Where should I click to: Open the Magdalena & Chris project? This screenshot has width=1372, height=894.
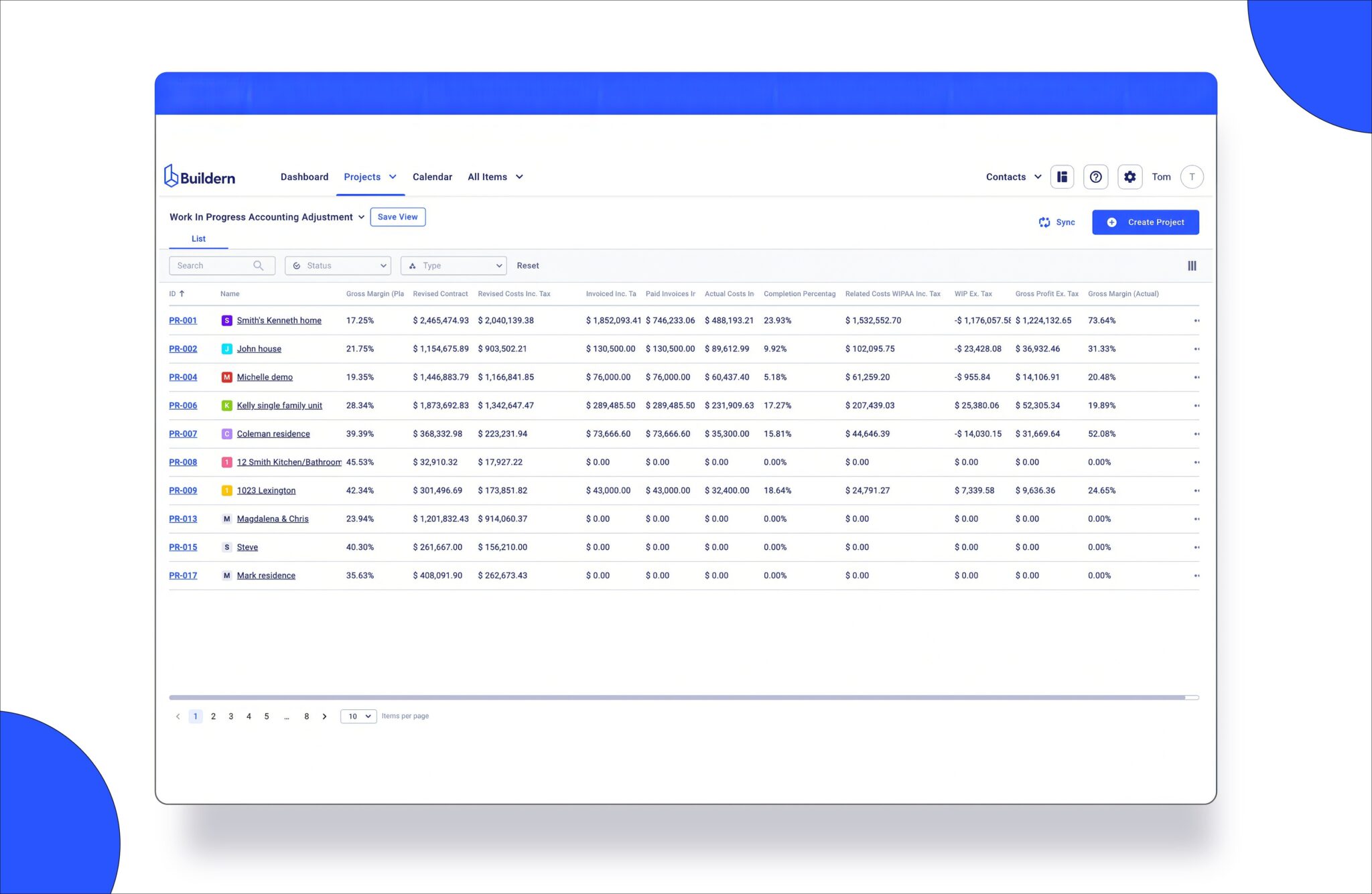[x=273, y=519]
